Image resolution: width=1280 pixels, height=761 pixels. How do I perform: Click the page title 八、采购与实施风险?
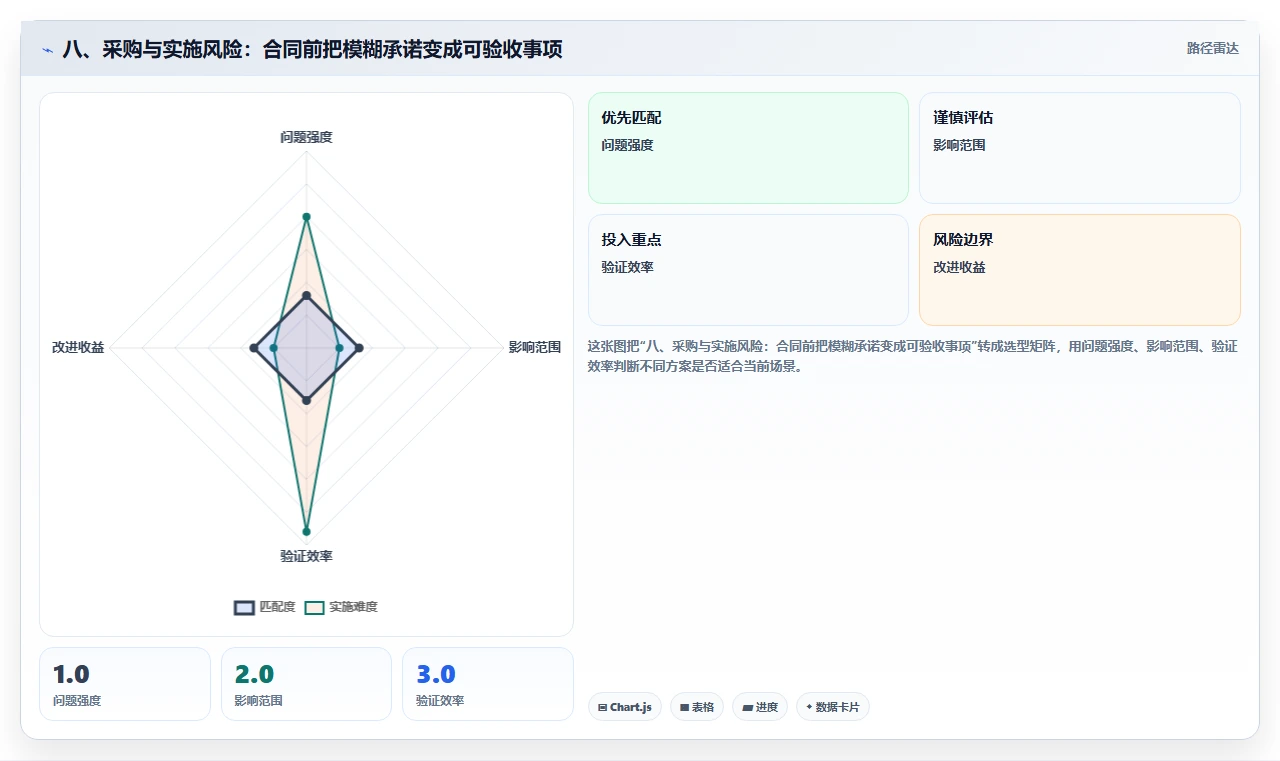[x=312, y=49]
